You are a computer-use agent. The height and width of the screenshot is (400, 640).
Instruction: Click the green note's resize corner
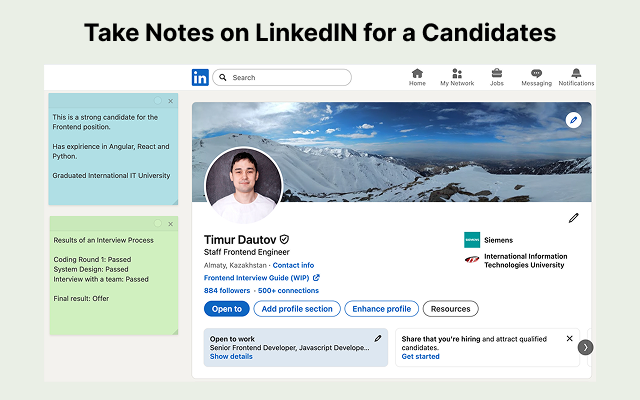[x=175, y=332]
